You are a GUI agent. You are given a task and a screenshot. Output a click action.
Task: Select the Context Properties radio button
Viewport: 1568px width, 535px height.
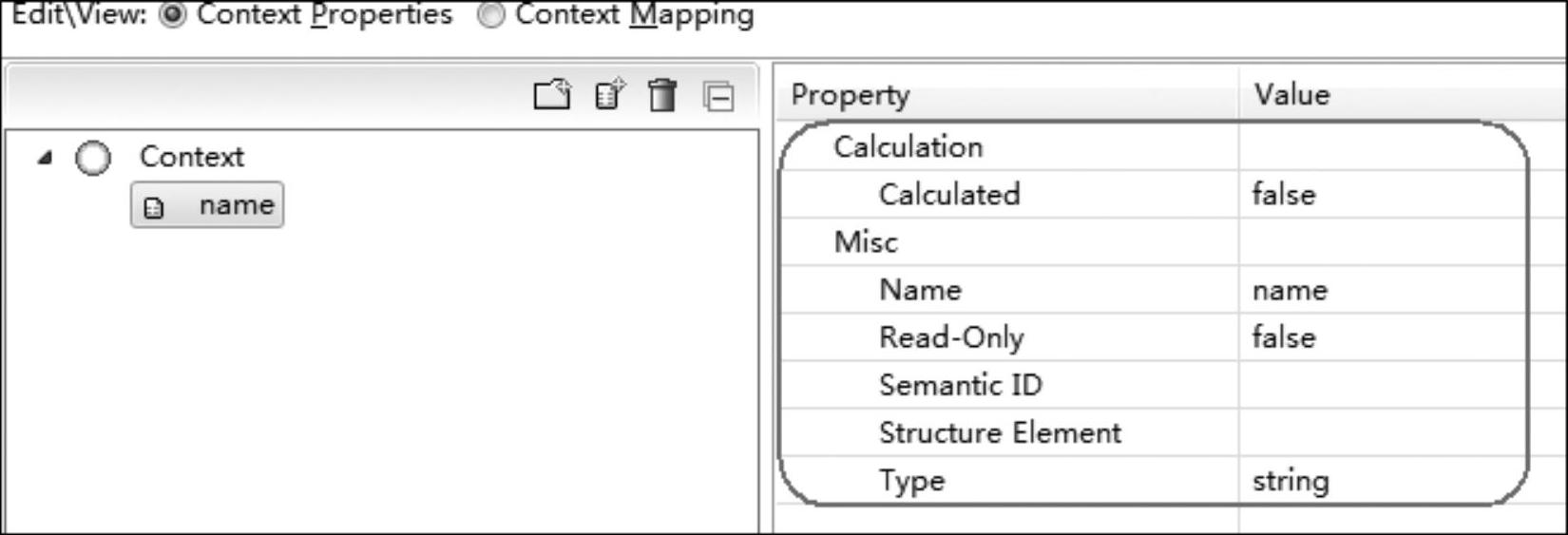[173, 15]
